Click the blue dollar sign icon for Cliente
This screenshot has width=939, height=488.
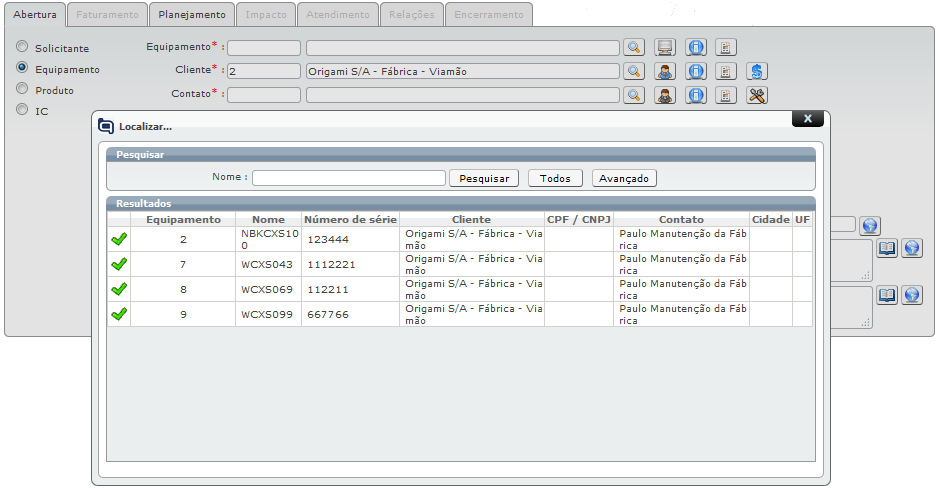pyautogui.click(x=757, y=71)
